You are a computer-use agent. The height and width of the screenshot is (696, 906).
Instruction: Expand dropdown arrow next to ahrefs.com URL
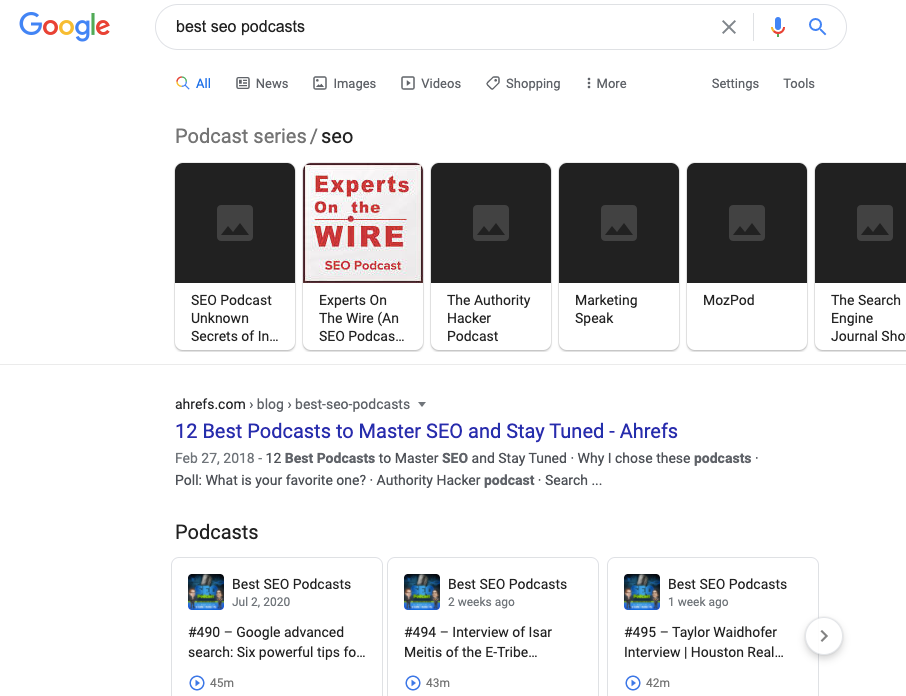click(422, 404)
